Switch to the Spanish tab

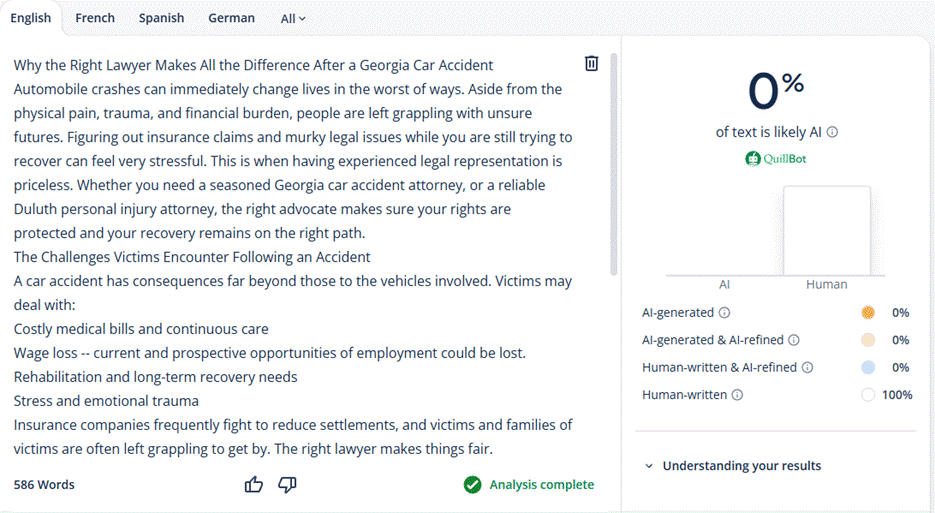coord(162,18)
